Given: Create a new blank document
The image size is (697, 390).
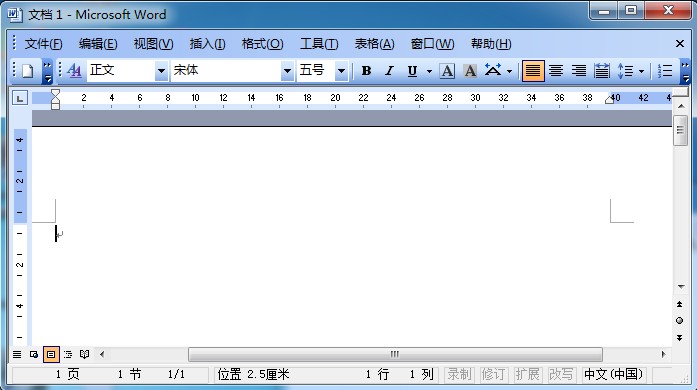Looking at the screenshot, I should pos(28,71).
